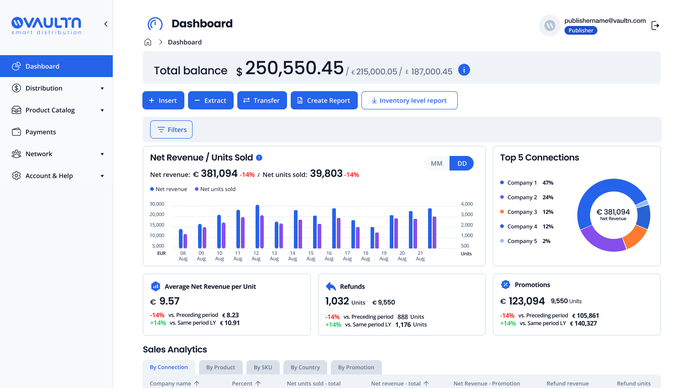Sort by Percent column arrow
Screen dimensions: 690x388
258,384
